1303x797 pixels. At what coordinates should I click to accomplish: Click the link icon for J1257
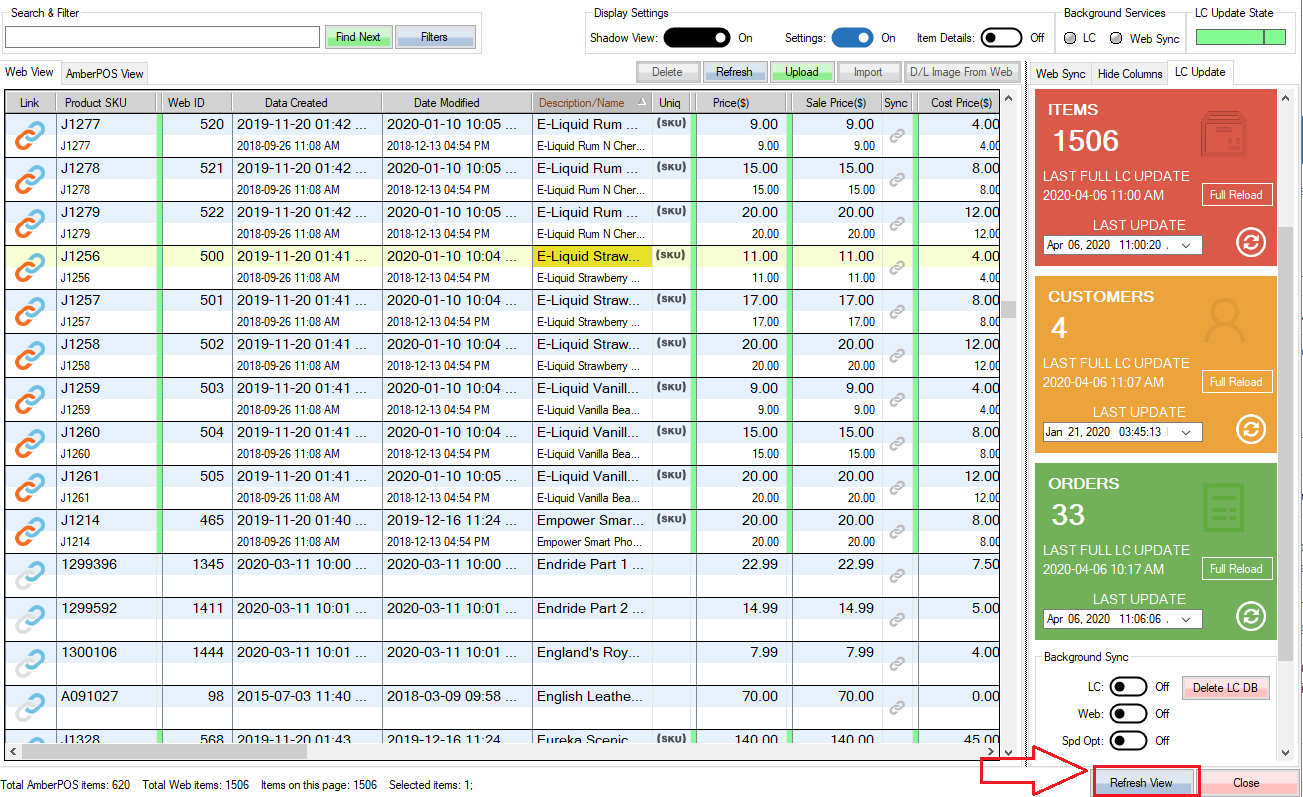(30, 311)
